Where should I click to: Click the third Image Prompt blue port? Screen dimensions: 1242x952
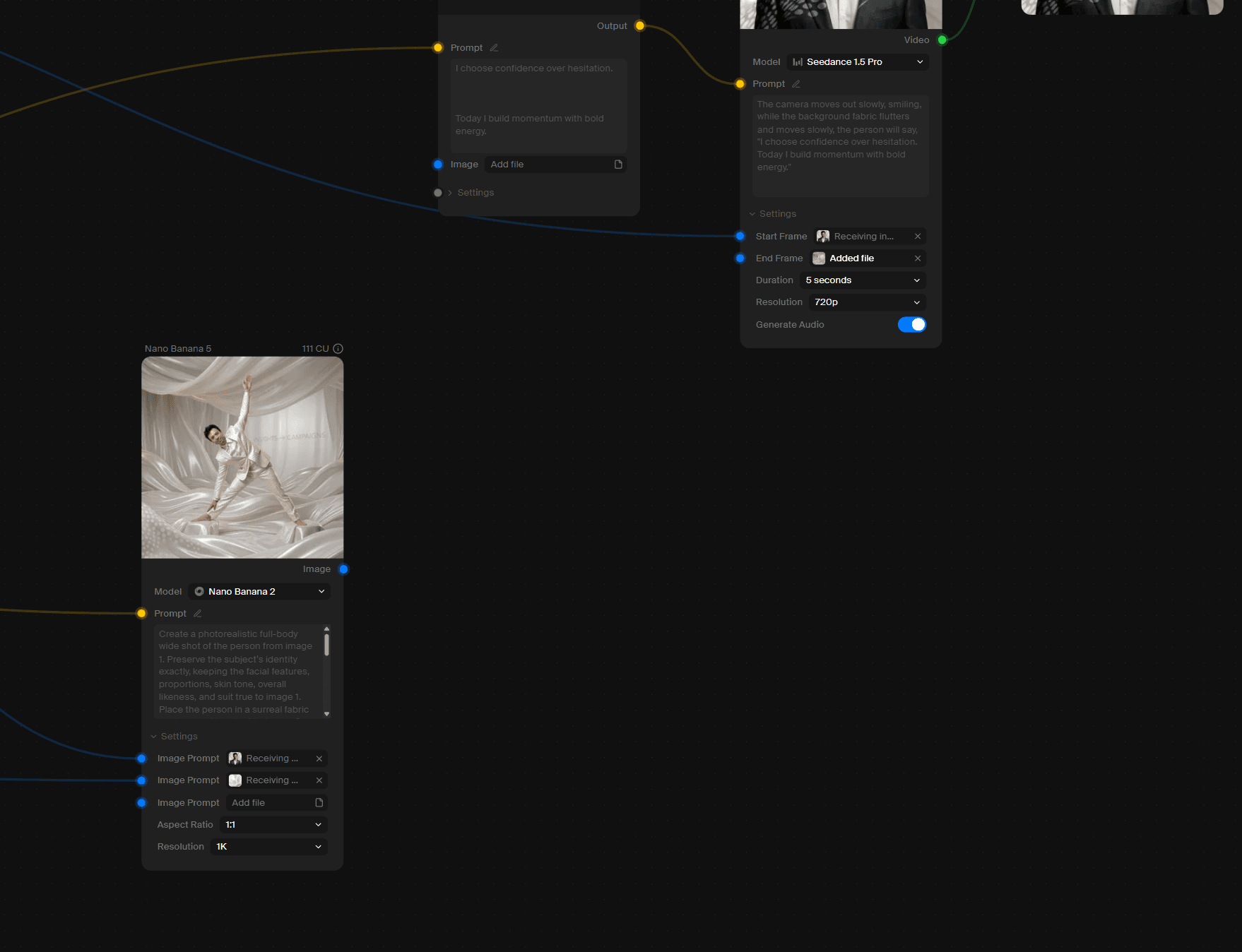pos(141,803)
